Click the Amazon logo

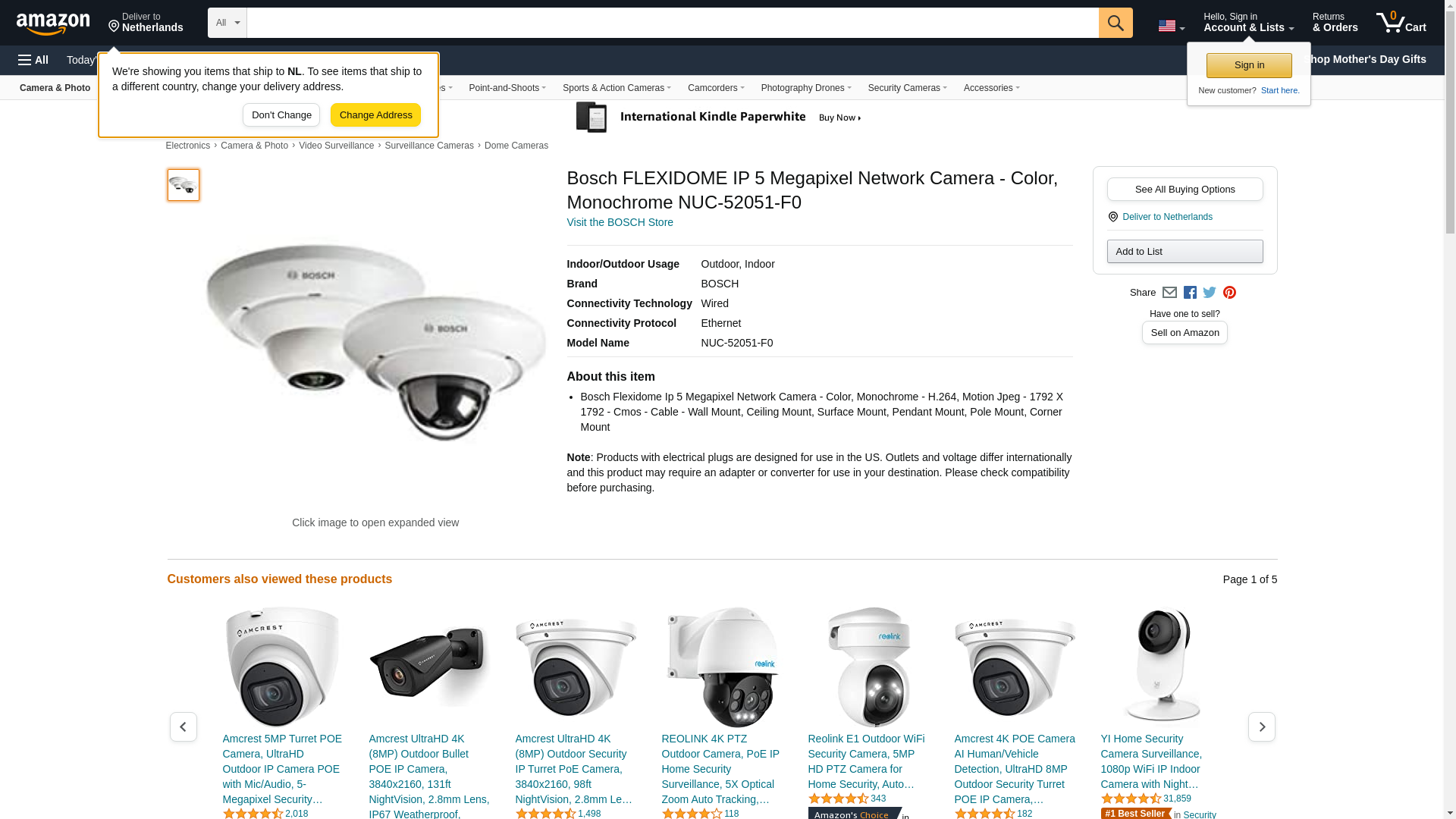[x=53, y=24]
